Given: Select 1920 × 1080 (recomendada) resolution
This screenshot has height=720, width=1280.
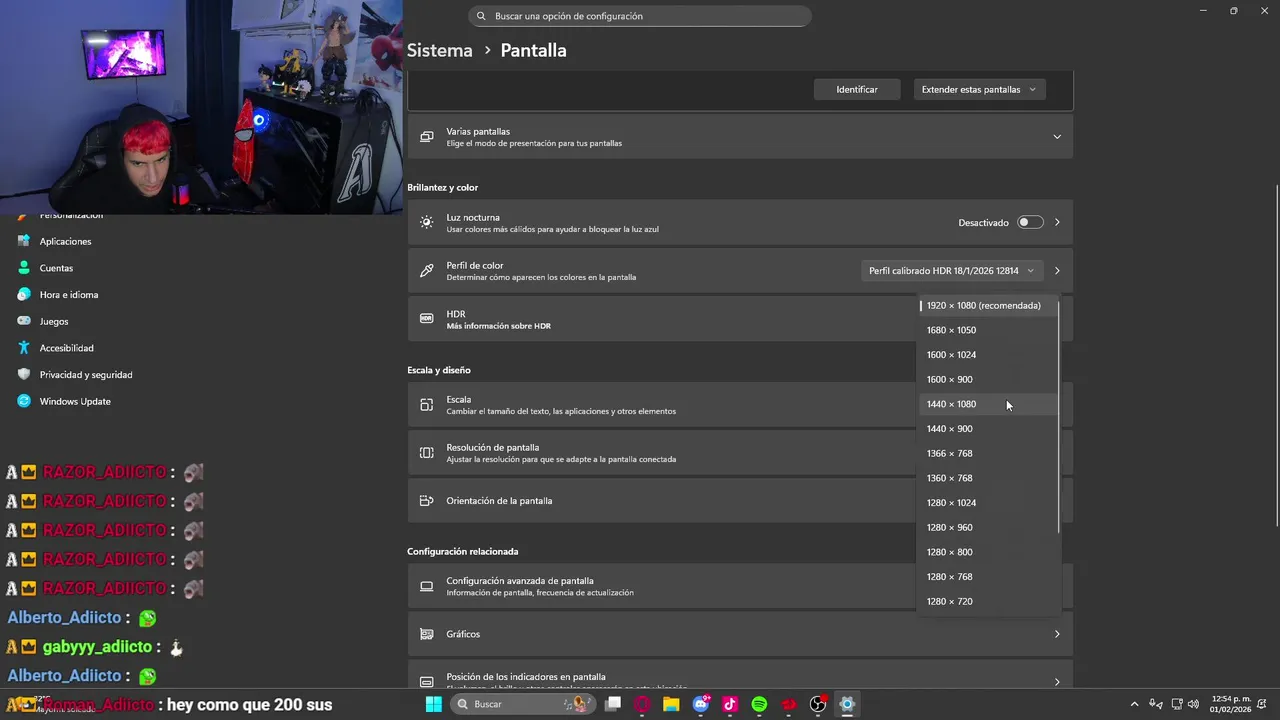Looking at the screenshot, I should click(987, 305).
